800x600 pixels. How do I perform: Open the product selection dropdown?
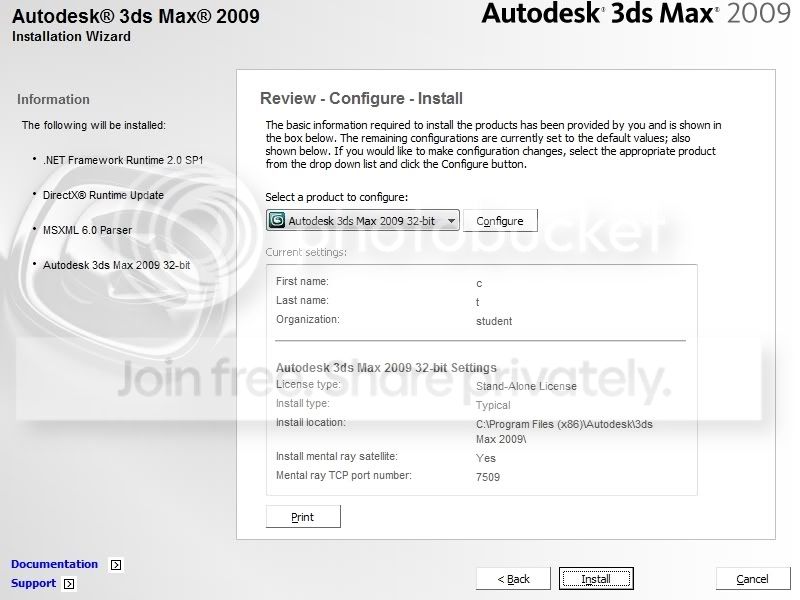[x=362, y=220]
